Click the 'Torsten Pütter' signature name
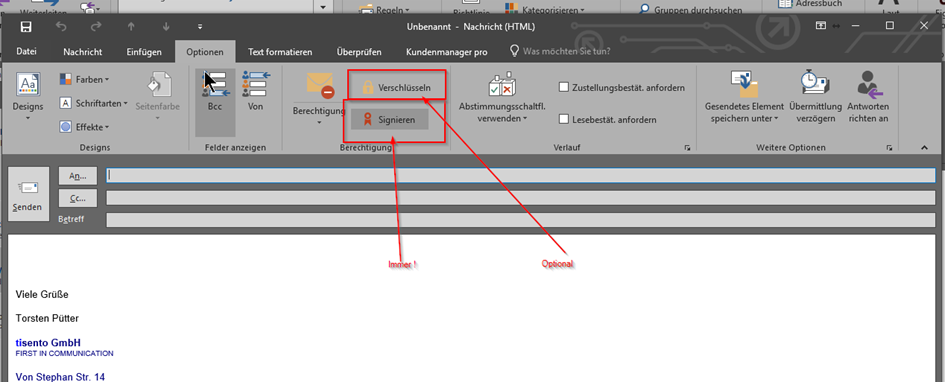 click(47, 318)
